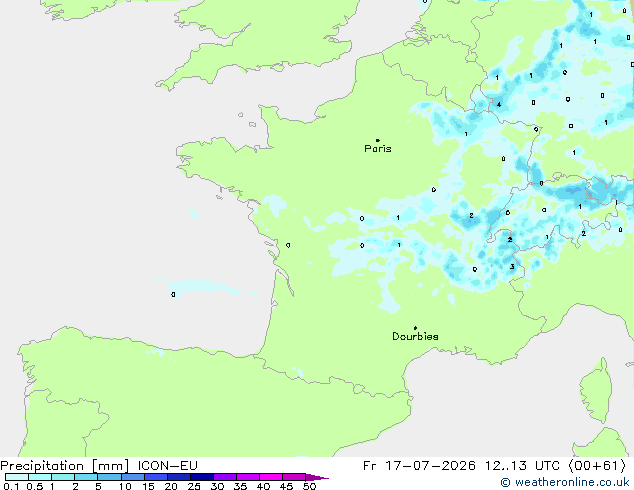Click the 25 legend scale label
Image resolution: width=634 pixels, height=490 pixels.
pos(194,486)
